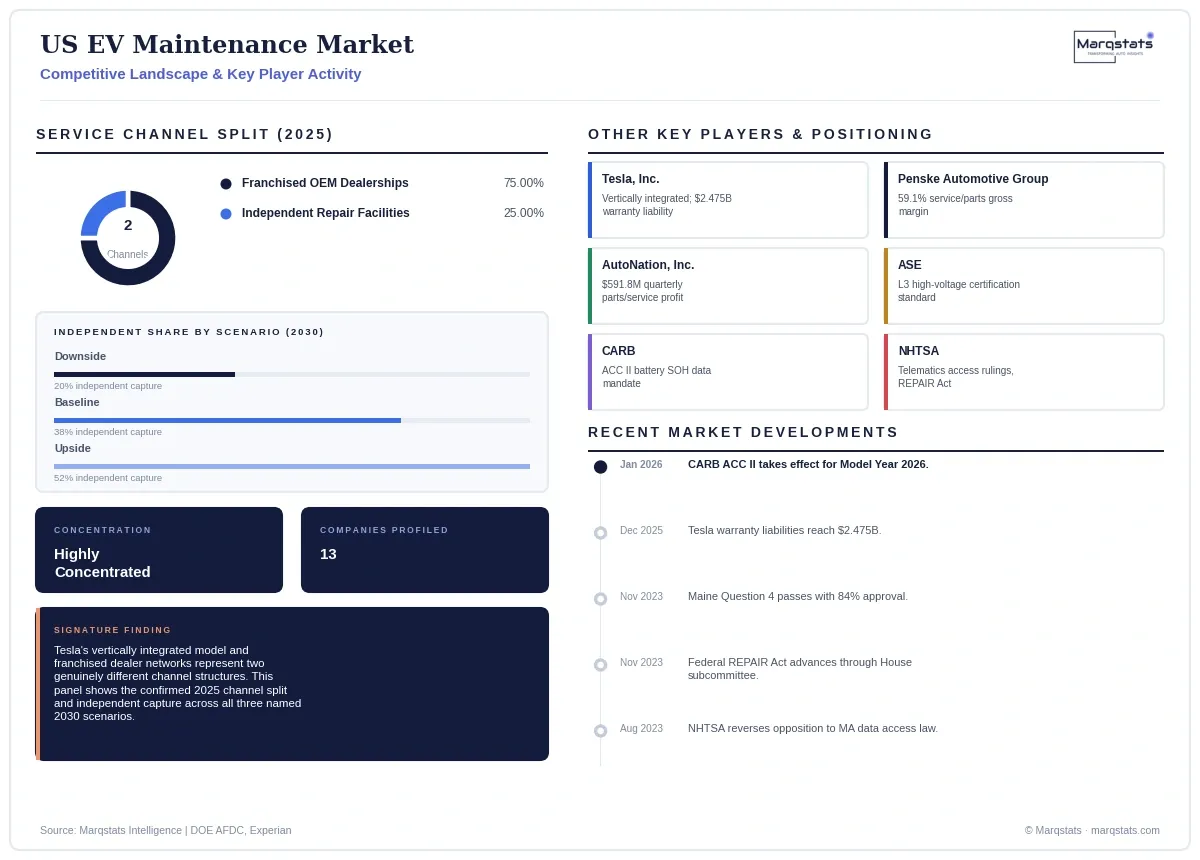Click the 38% independent capture text

point(108,432)
